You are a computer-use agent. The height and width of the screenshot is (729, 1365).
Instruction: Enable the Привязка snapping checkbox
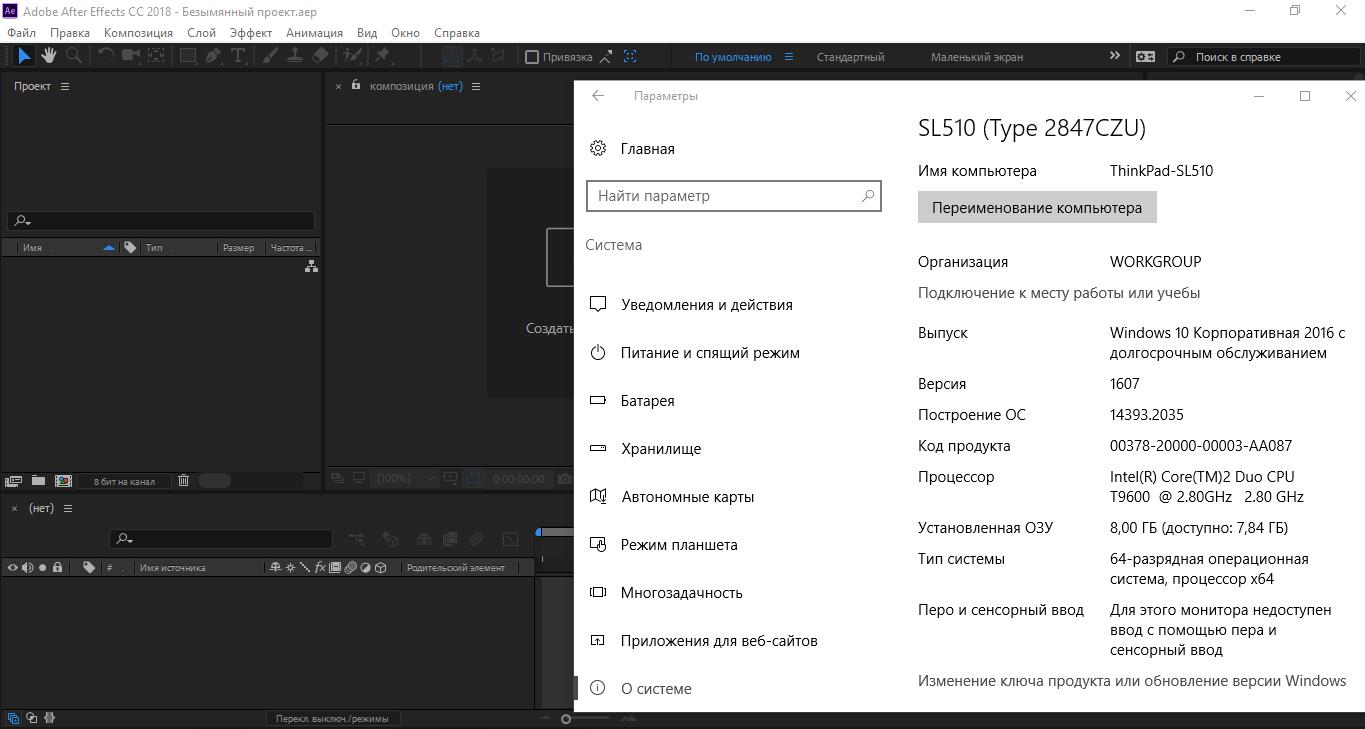[x=532, y=57]
